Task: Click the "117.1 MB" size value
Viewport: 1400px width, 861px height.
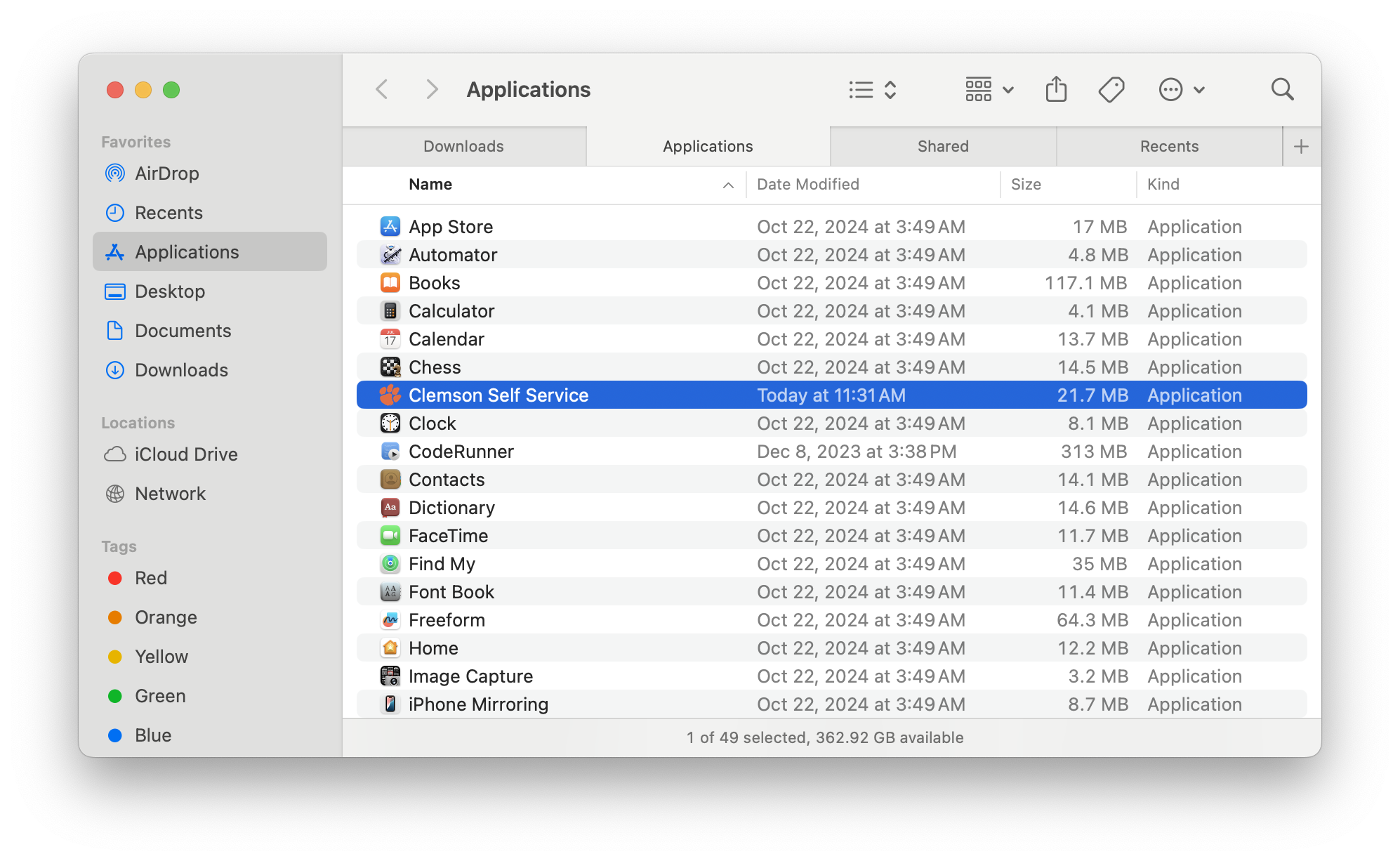Action: click(x=1085, y=282)
